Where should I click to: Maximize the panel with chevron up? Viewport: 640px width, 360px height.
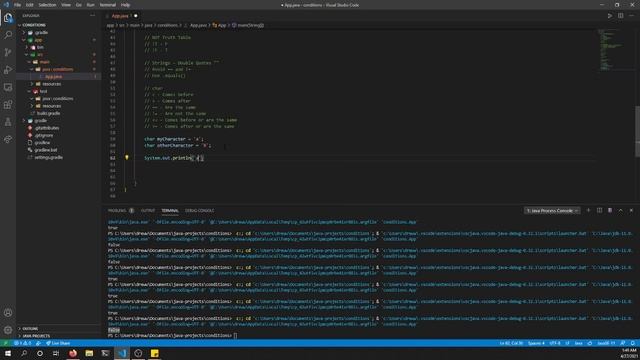(x=620, y=210)
